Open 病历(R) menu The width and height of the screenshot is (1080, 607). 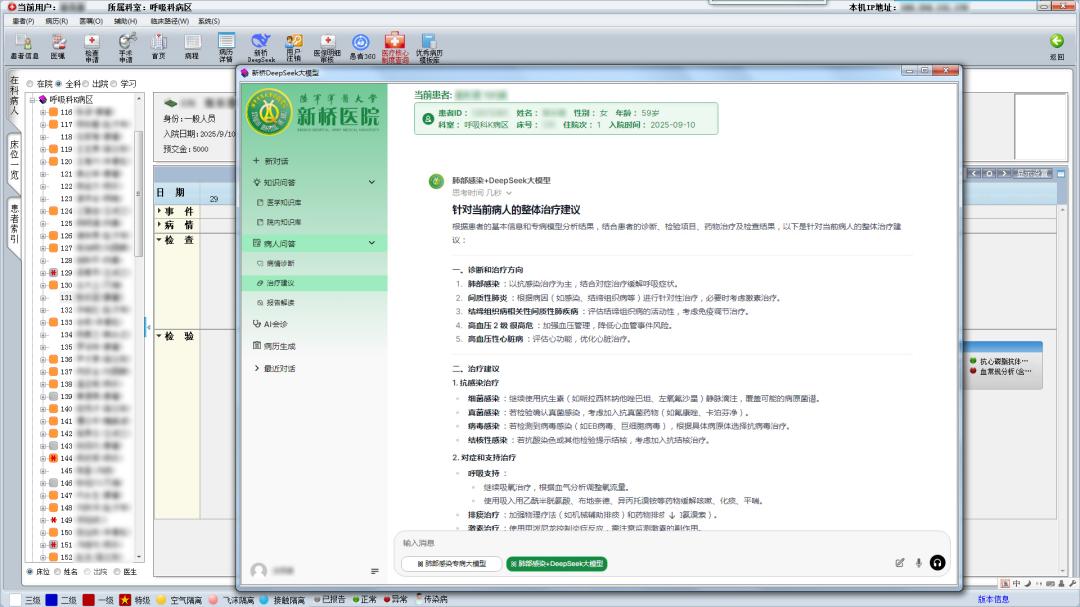(x=56, y=21)
